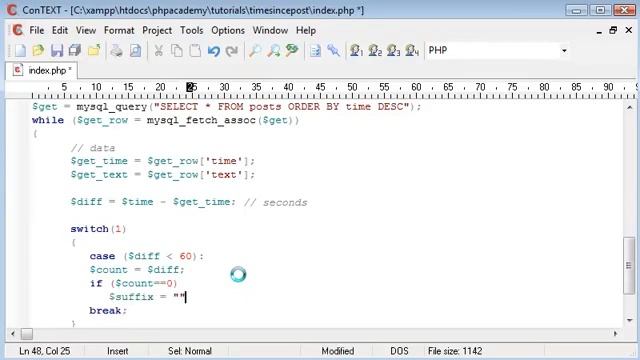Screen dimensions: 640x360
Task: Select the index.php file tab
Action: click(x=42, y=70)
